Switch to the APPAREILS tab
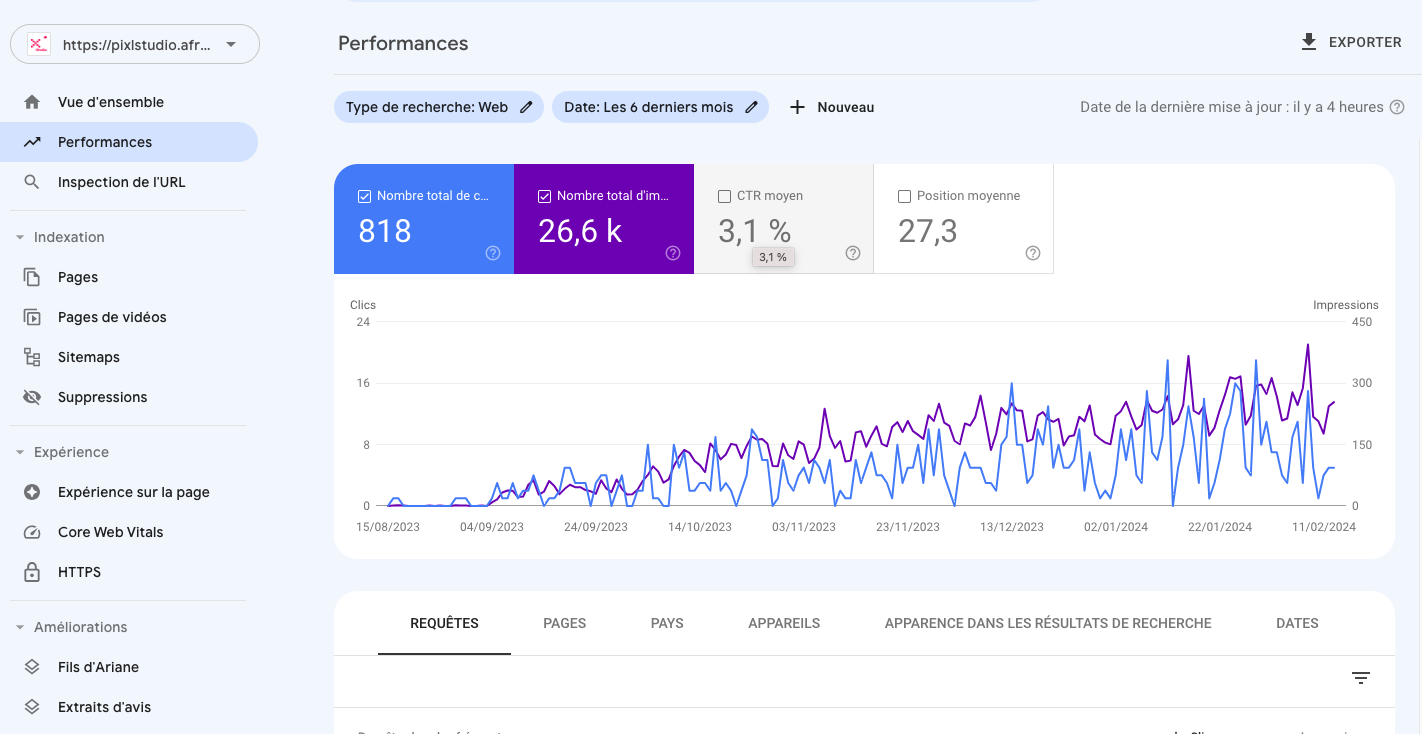Image resolution: width=1422 pixels, height=734 pixels. [x=783, y=623]
